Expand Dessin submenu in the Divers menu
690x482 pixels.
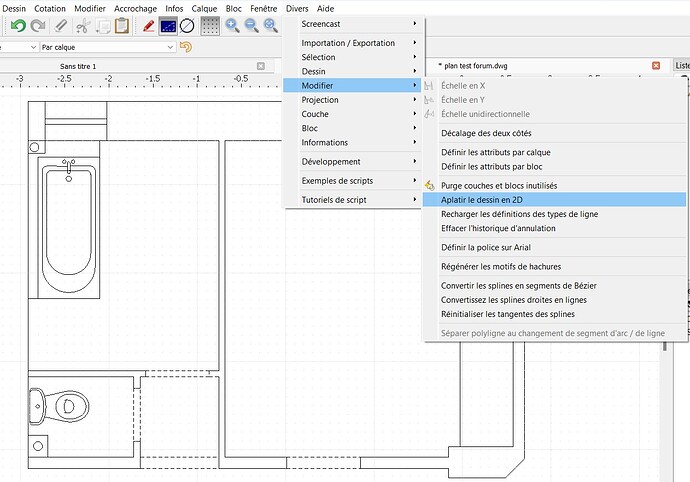click(353, 71)
